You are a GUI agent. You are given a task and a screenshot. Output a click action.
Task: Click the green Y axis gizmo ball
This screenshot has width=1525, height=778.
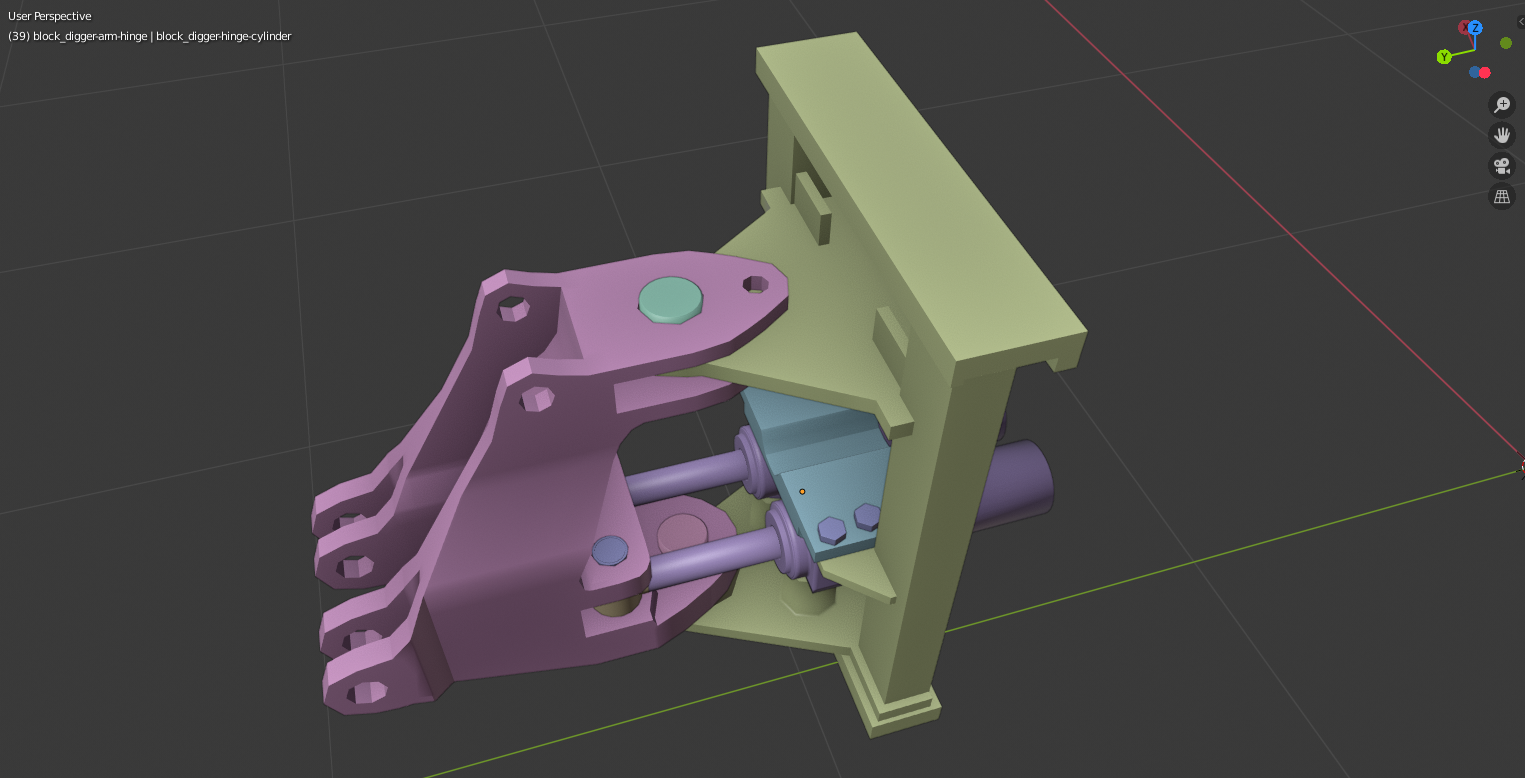[x=1444, y=57]
